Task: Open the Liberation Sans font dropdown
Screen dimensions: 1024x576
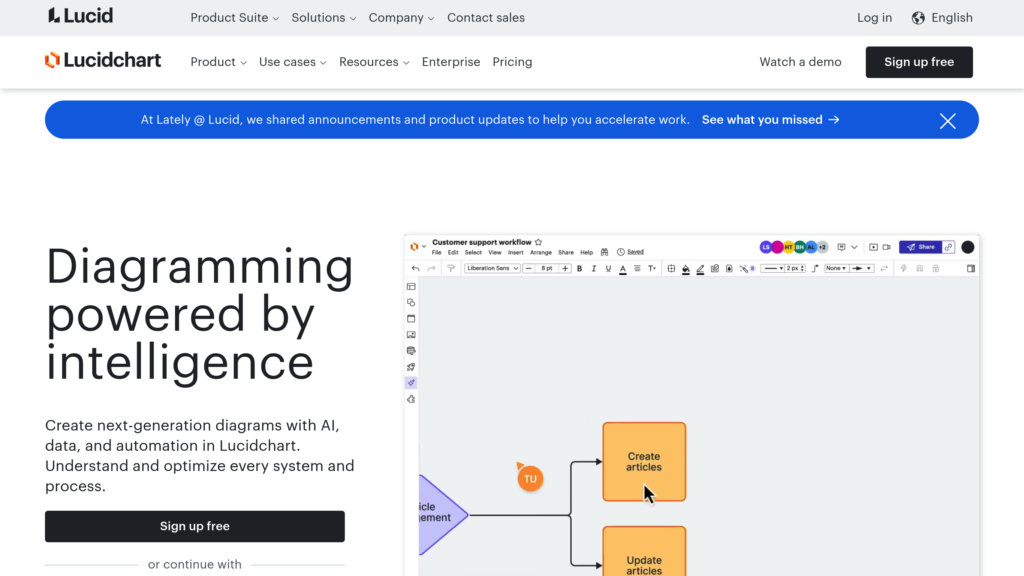Action: [x=492, y=268]
